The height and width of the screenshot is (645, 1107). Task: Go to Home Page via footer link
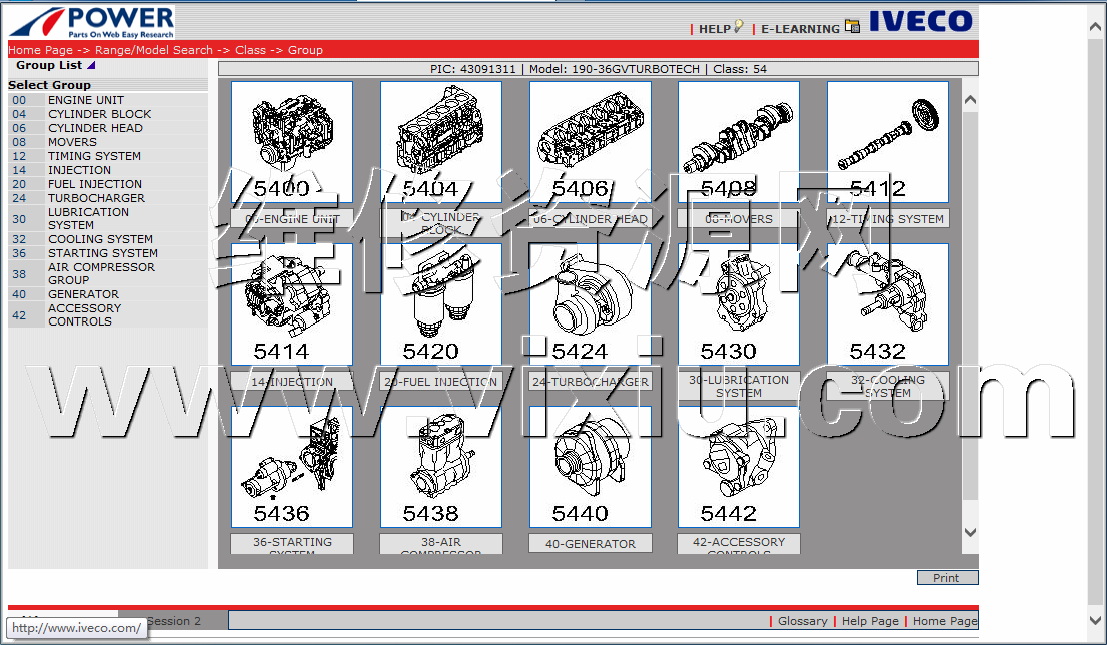click(944, 621)
